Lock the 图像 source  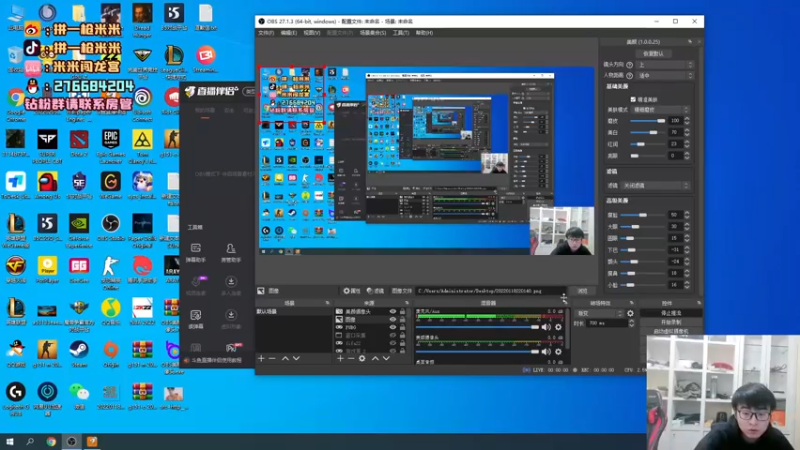[403, 319]
